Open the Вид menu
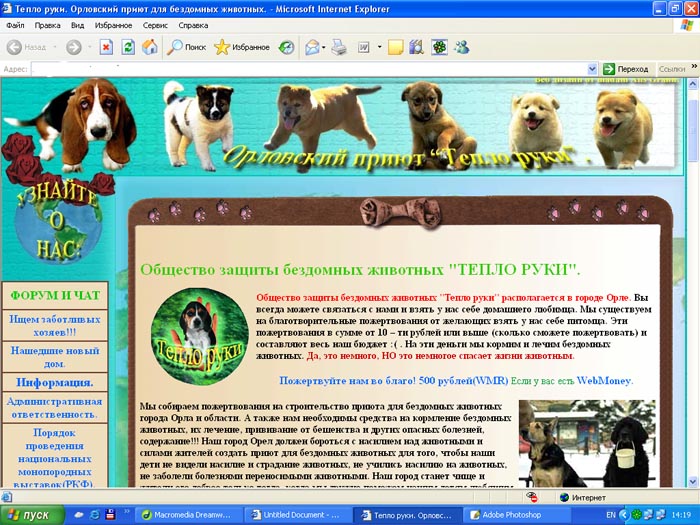700x525 pixels. (77, 25)
